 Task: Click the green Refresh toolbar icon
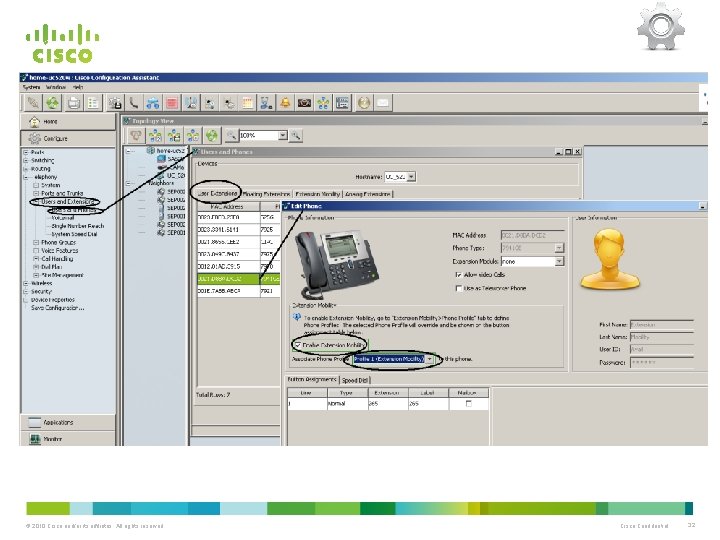click(53, 103)
